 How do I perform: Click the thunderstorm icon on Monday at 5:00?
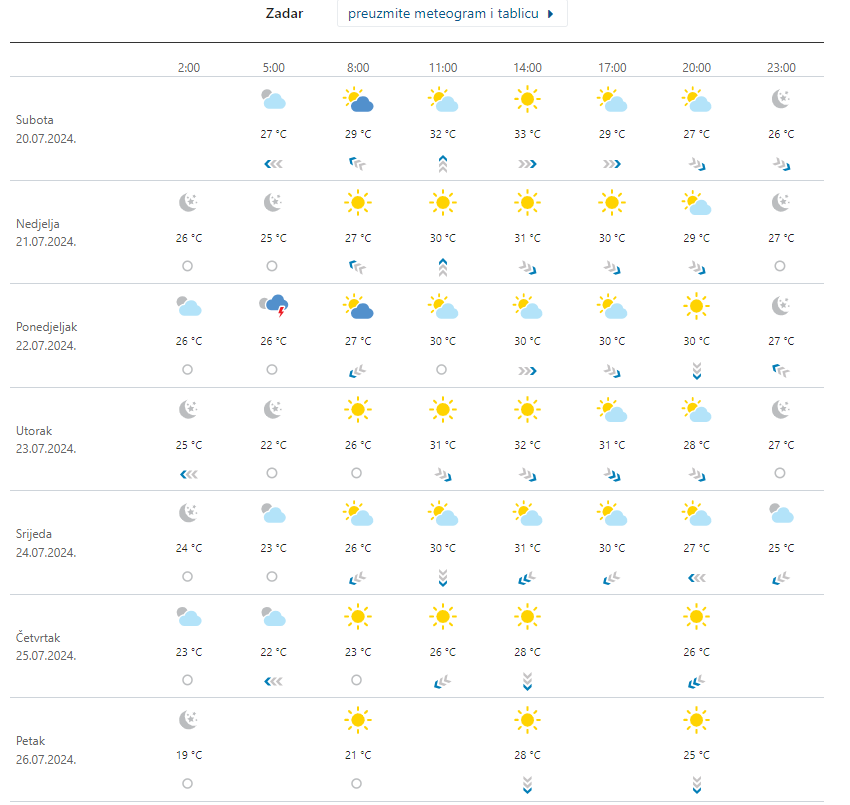274,306
